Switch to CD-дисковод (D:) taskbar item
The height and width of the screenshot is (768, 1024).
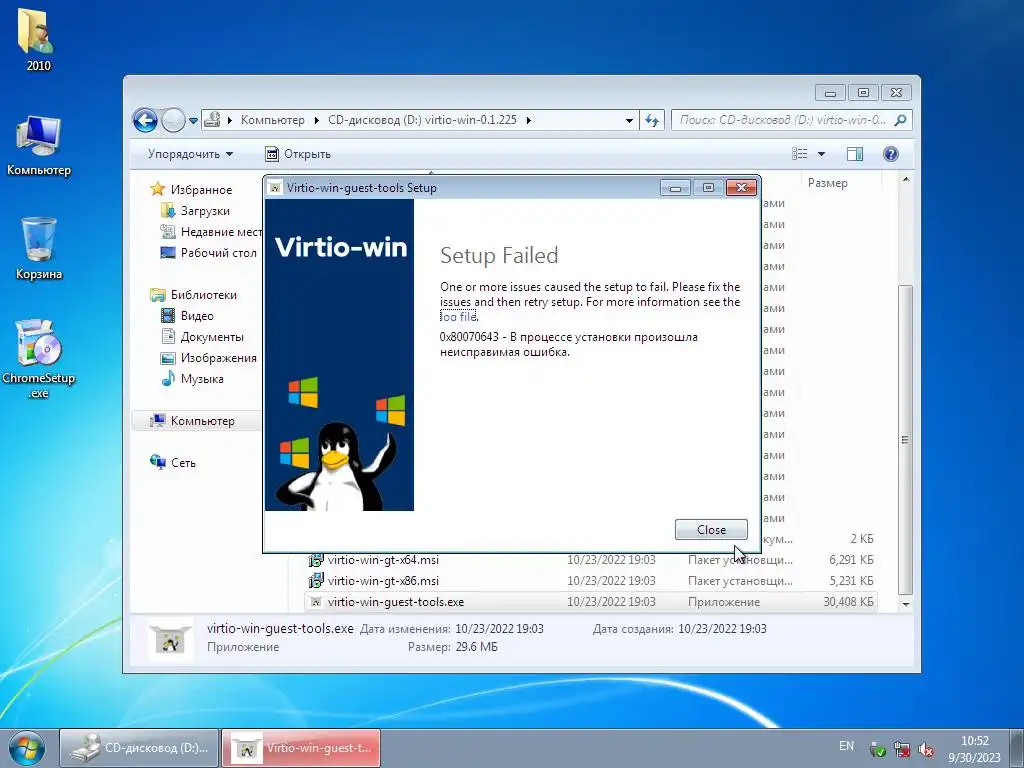(x=140, y=748)
